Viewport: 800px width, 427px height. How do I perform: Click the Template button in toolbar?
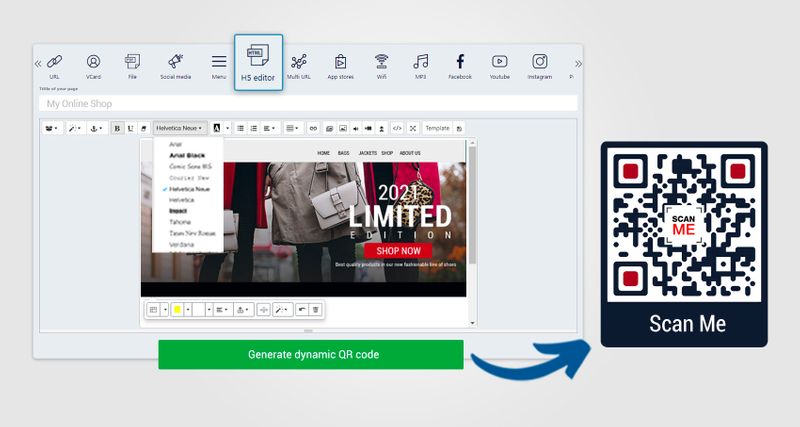pos(436,128)
